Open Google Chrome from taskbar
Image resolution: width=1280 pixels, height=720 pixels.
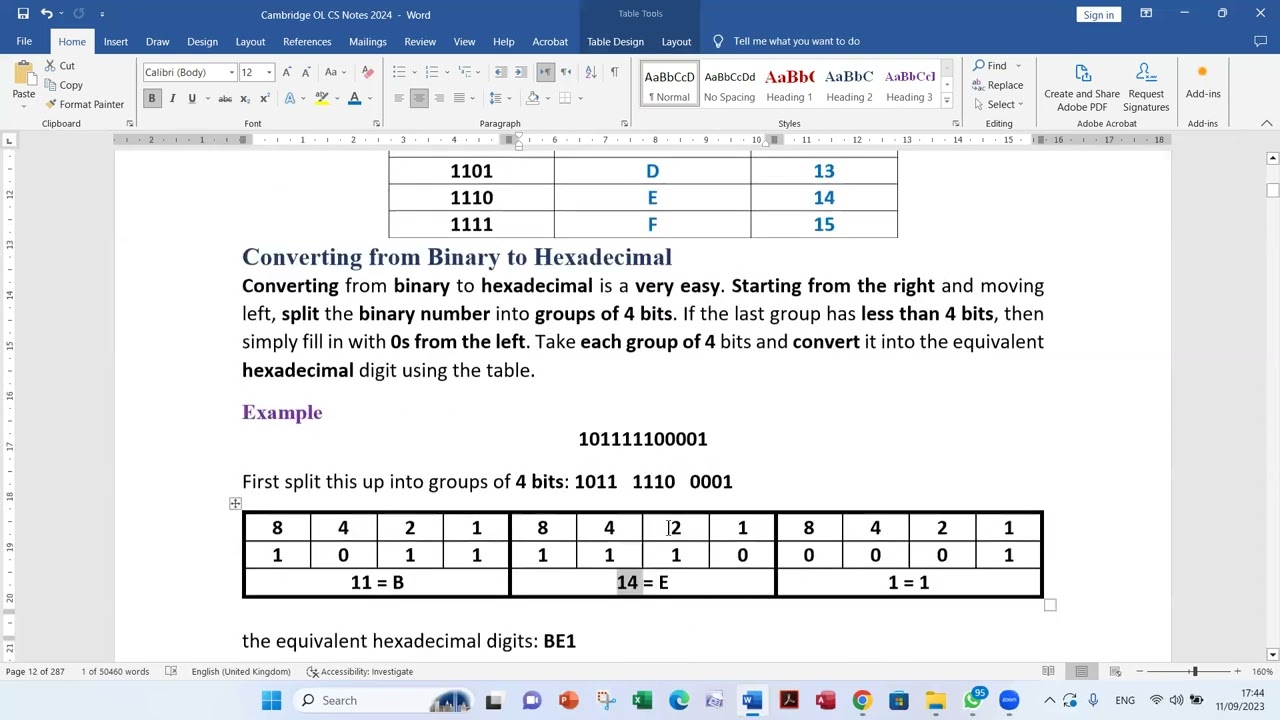point(862,700)
